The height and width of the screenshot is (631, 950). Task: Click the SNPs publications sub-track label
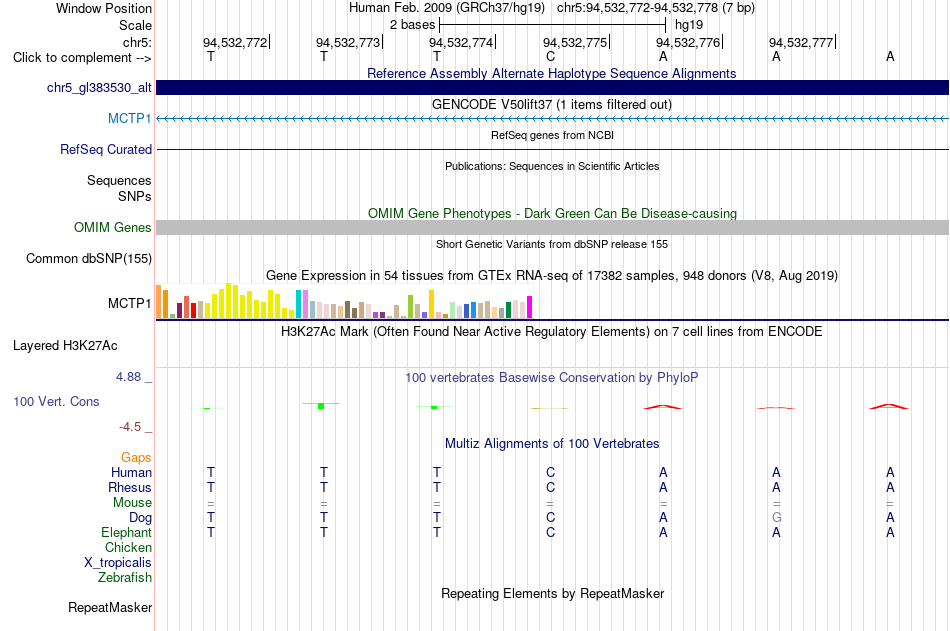pyautogui.click(x=135, y=196)
